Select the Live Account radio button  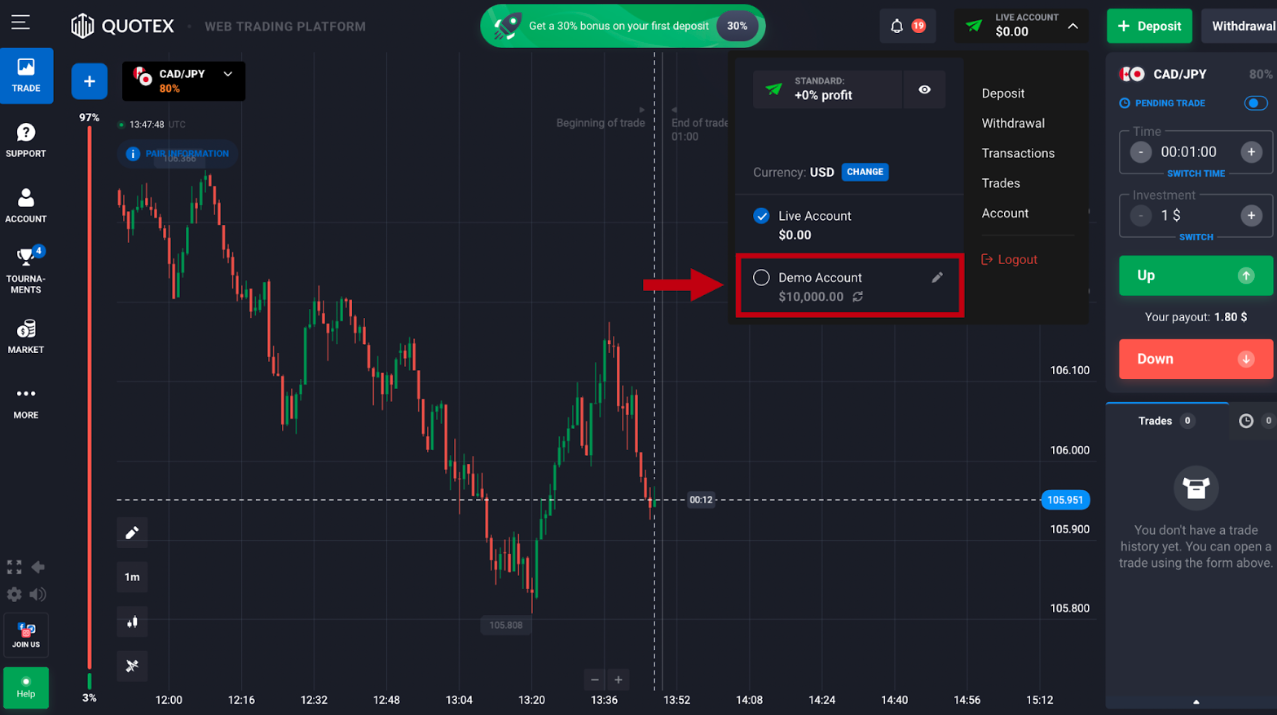click(x=762, y=216)
